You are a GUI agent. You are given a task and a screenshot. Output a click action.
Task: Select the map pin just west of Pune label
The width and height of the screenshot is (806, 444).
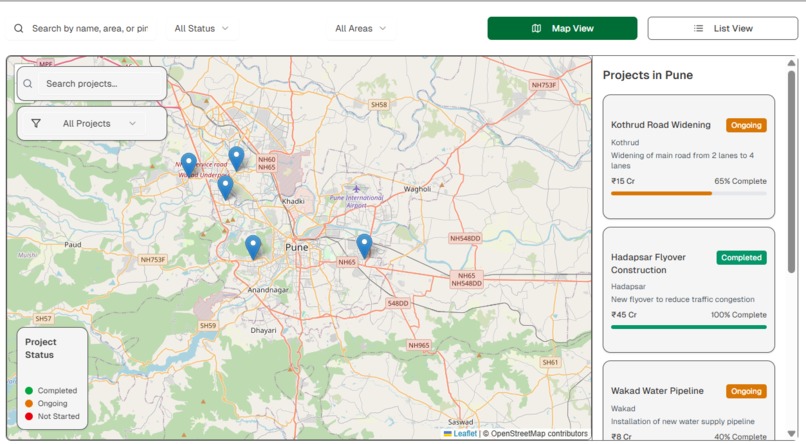click(253, 247)
